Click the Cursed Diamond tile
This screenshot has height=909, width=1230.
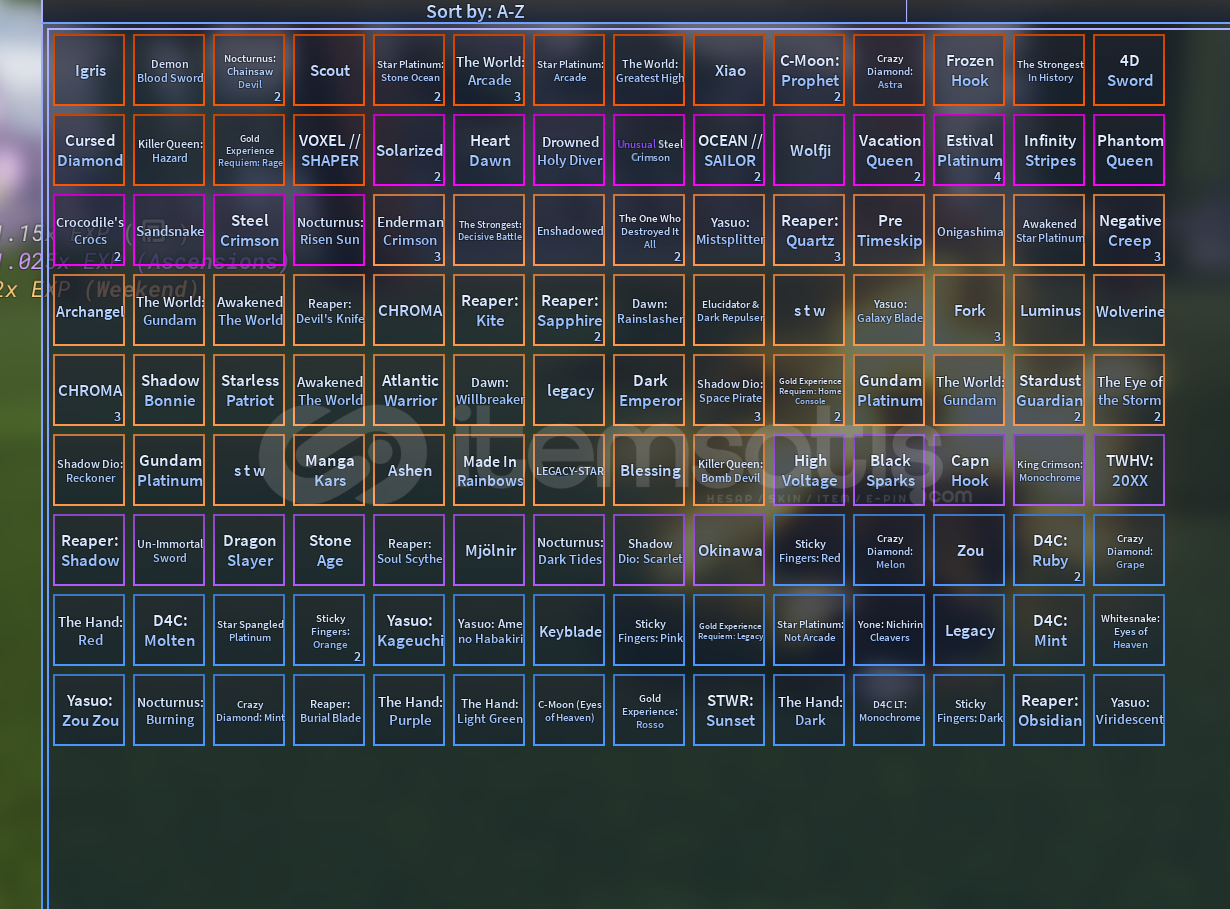(x=90, y=151)
